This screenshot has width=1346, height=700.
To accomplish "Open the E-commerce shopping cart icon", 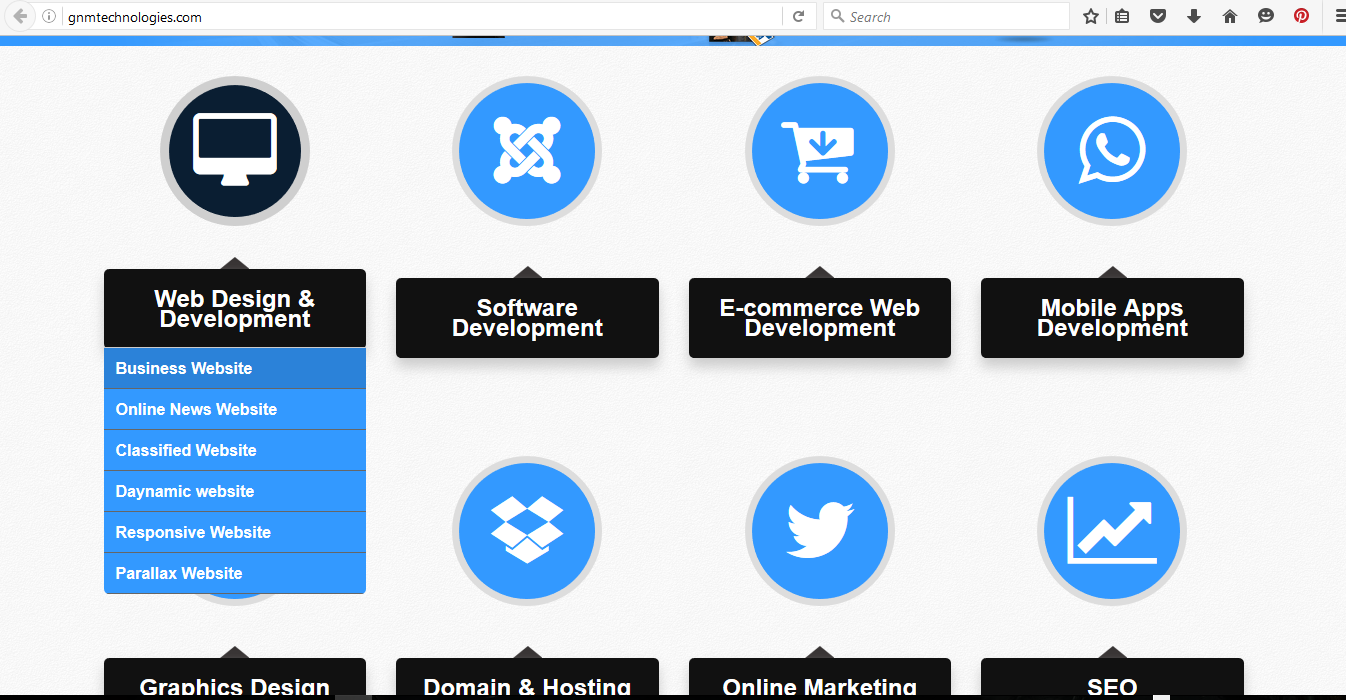I will pyautogui.click(x=820, y=150).
